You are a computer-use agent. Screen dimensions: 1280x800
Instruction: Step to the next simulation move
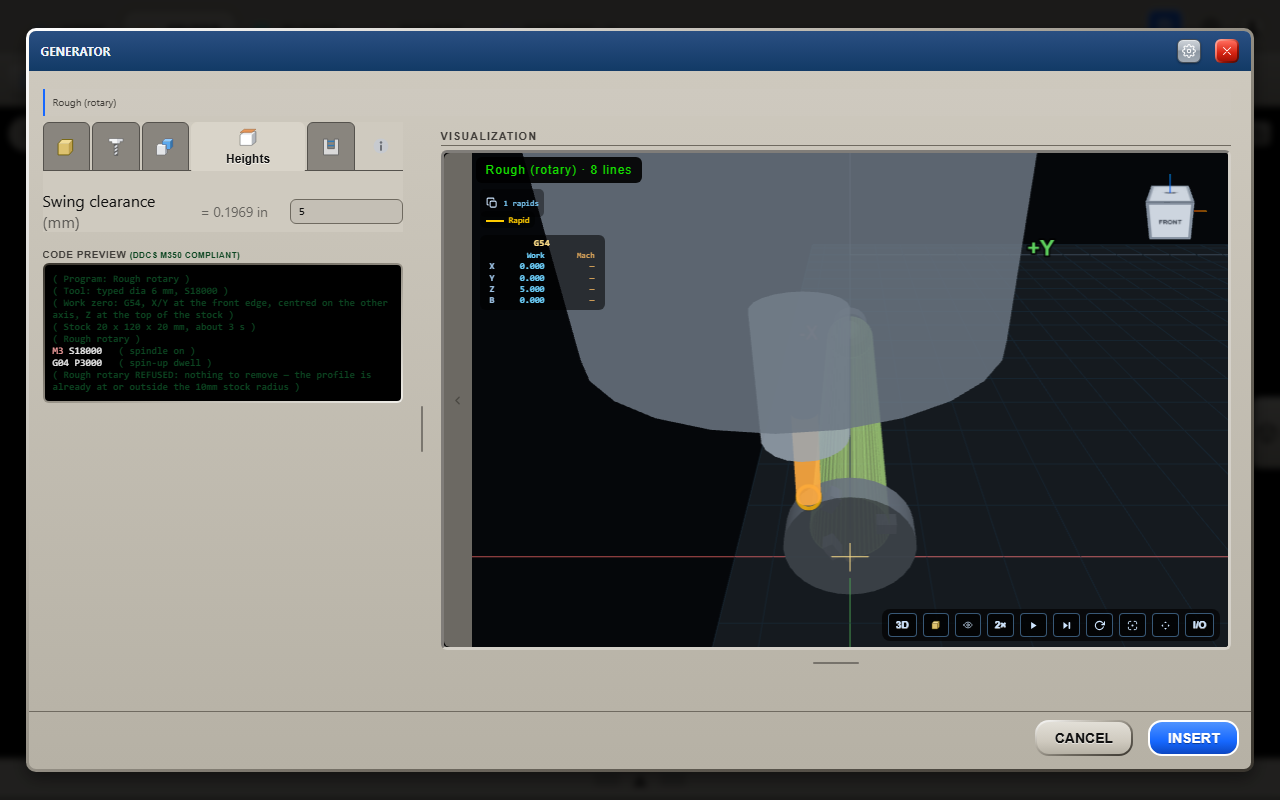[x=1067, y=625]
